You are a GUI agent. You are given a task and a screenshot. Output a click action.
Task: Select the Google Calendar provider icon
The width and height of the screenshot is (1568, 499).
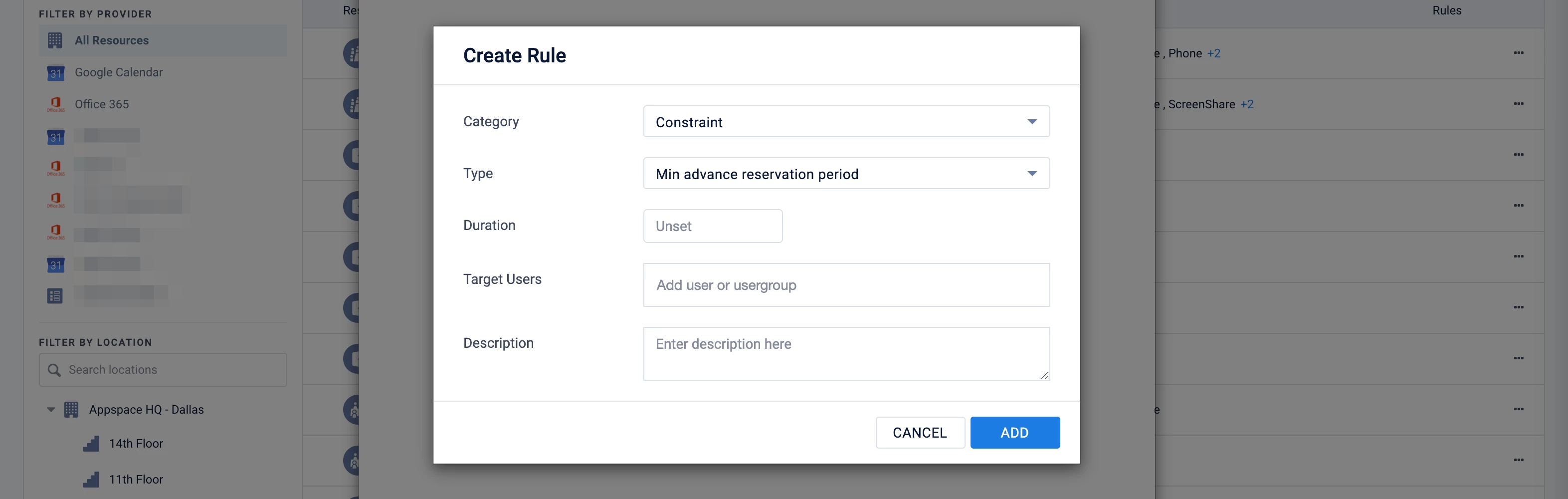point(55,72)
